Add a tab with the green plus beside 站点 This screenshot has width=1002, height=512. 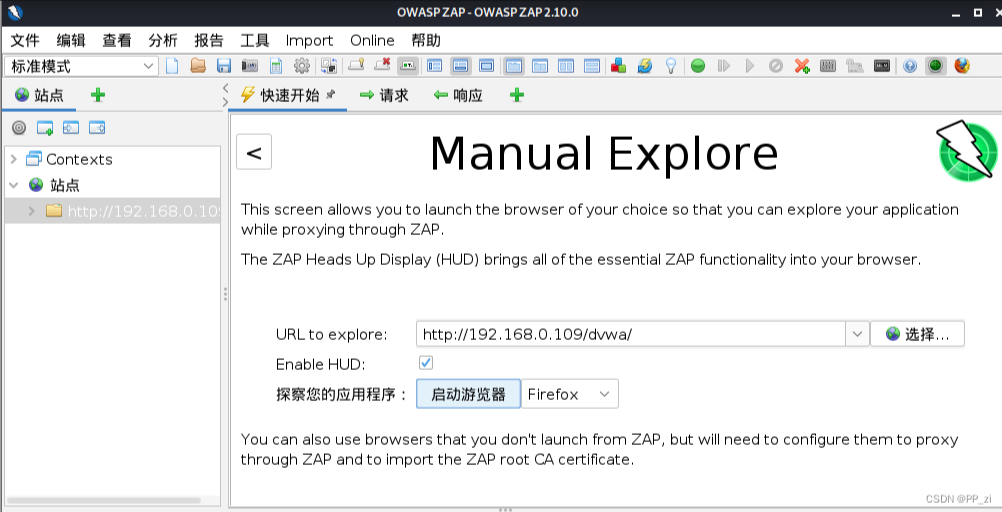(98, 95)
